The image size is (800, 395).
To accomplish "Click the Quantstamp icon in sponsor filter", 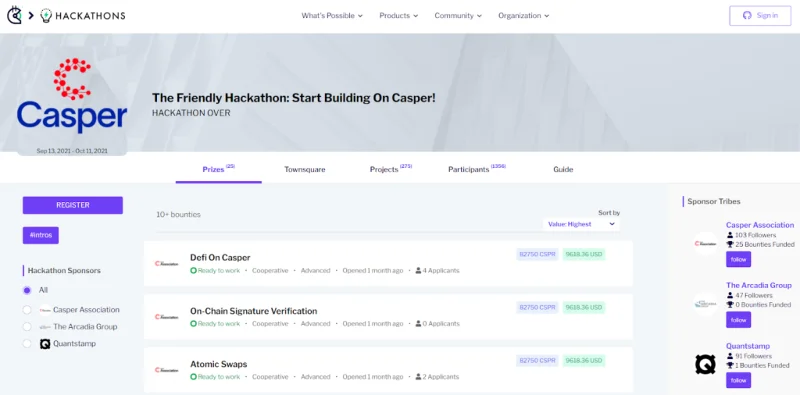I will click(45, 344).
